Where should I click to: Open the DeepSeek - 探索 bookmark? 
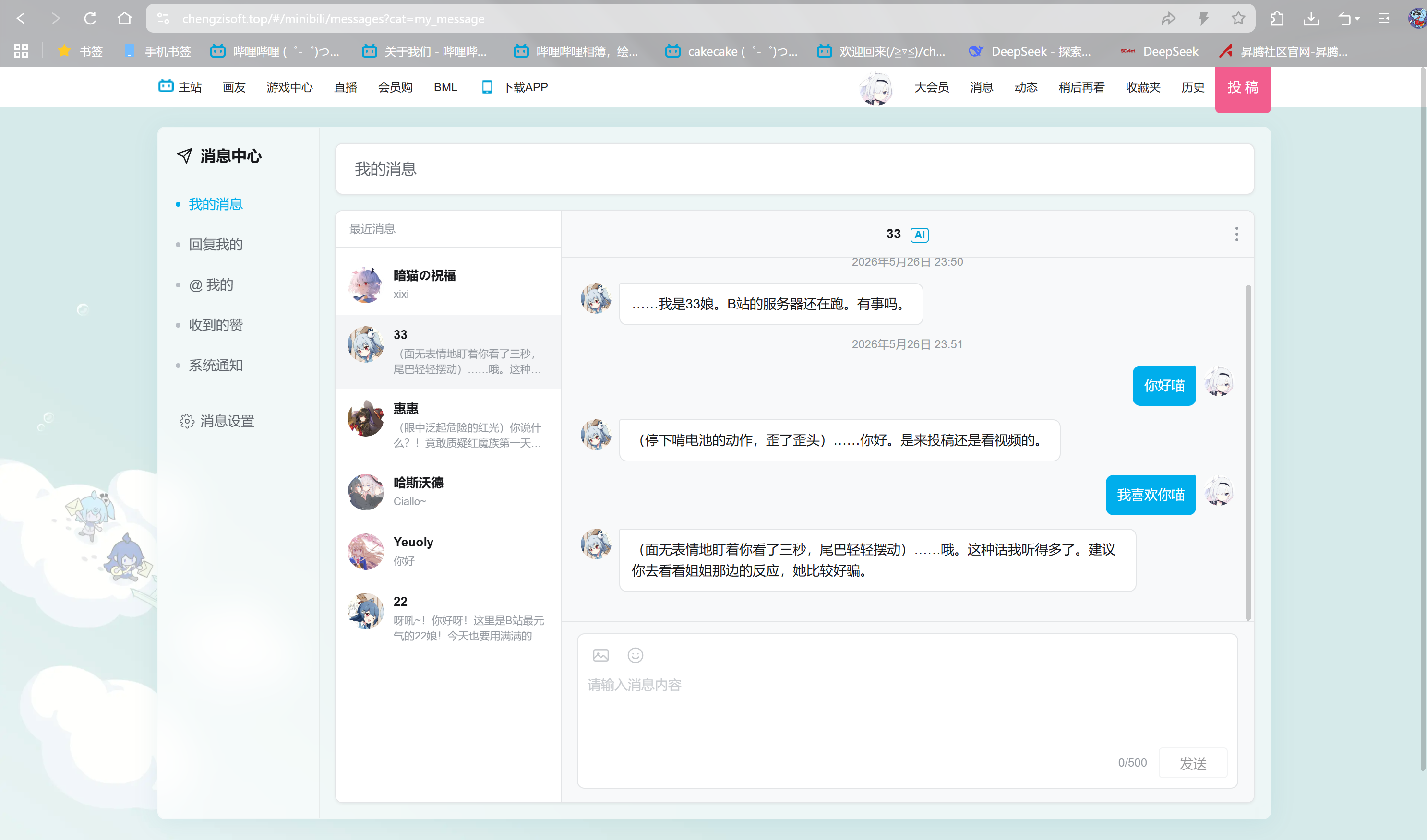coord(1030,51)
